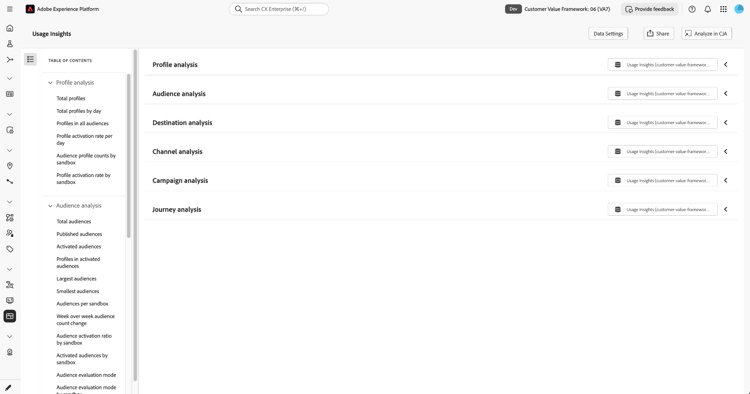Click the speech bubble icon in Provide feedback

629,9
